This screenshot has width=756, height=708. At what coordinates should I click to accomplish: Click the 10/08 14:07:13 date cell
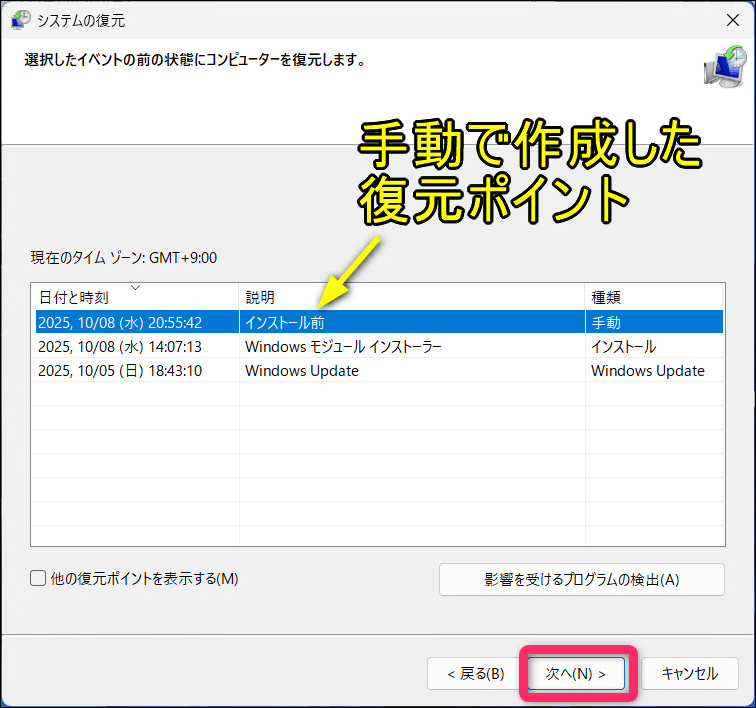120,347
